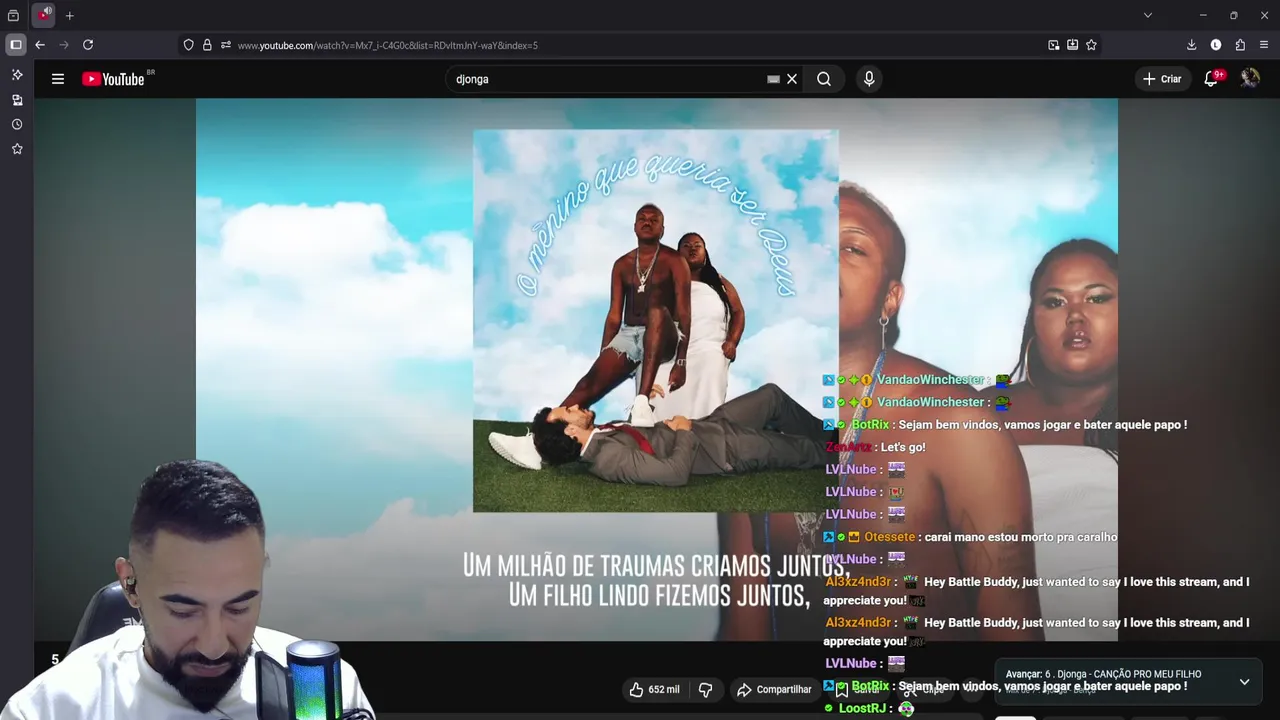1280x720 pixels.
Task: Click install-app icon in address bar
Action: point(1072,45)
